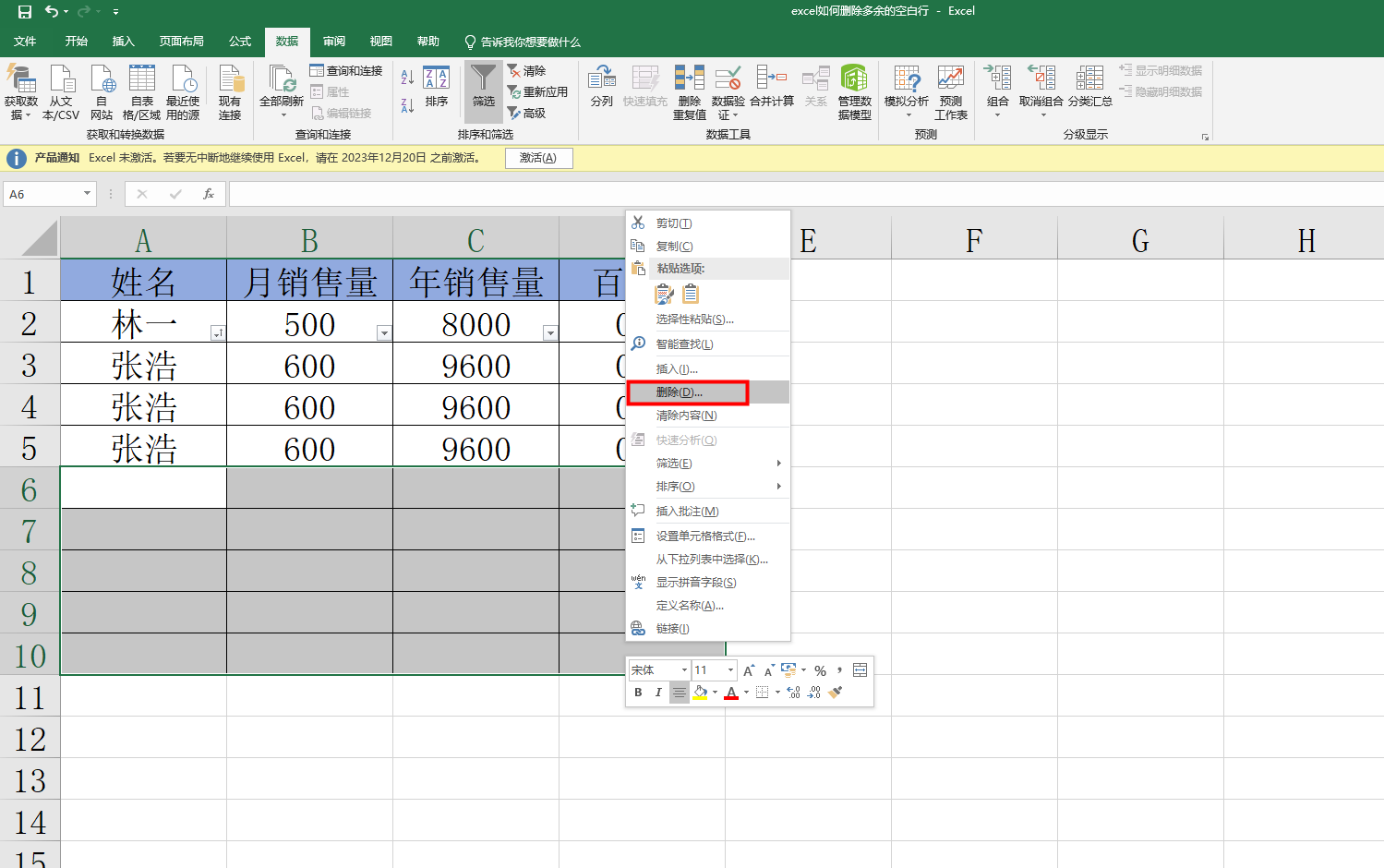Expand the 获取数据 dropdown
This screenshot has height=868, width=1384.
(x=21, y=92)
